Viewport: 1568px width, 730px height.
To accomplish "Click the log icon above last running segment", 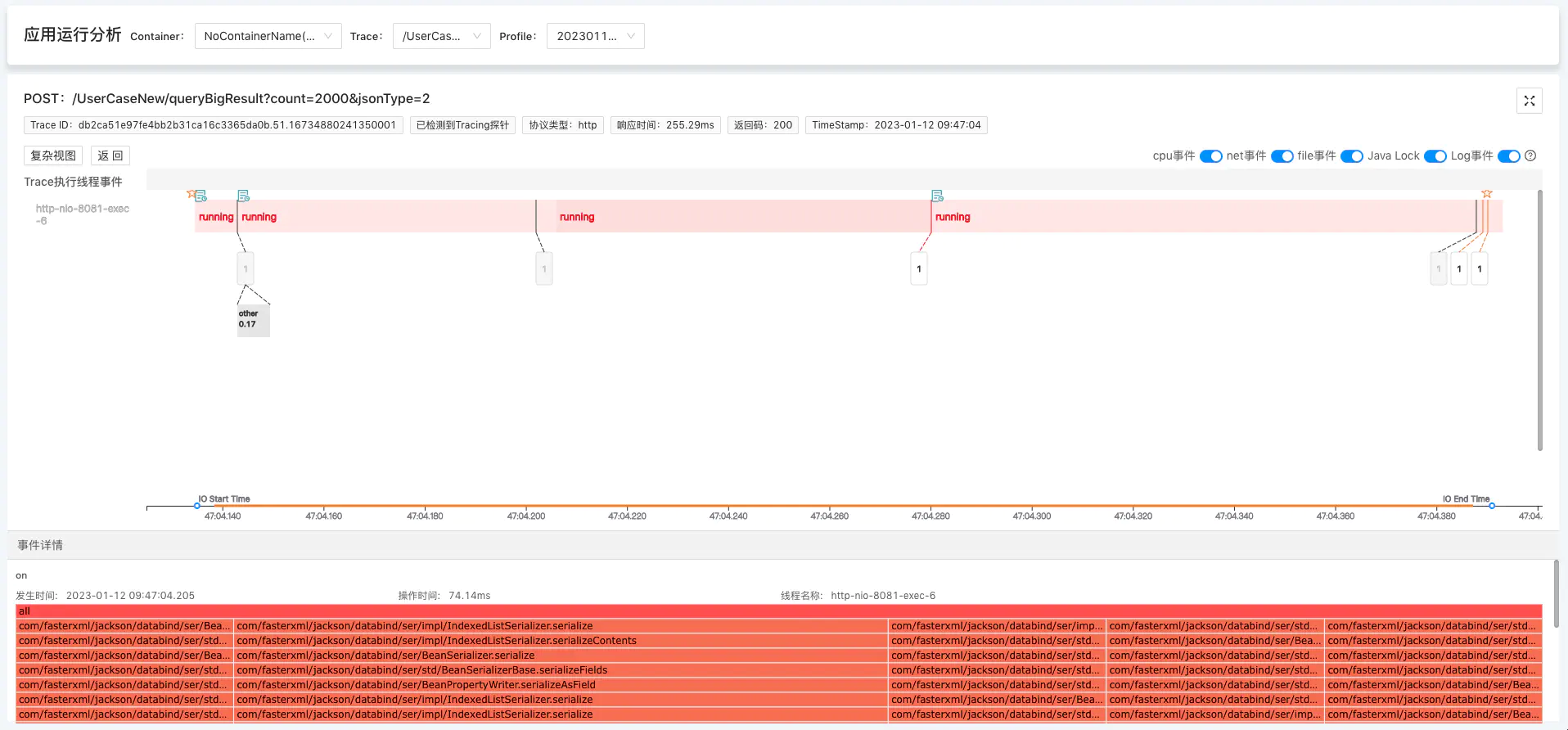I will point(937,196).
